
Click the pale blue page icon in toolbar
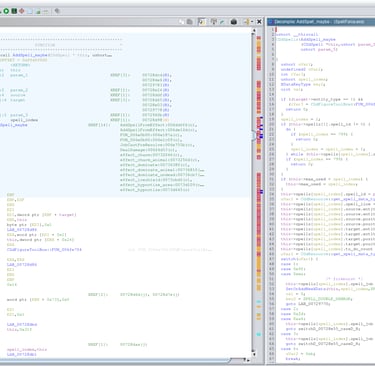click(x=30, y=11)
